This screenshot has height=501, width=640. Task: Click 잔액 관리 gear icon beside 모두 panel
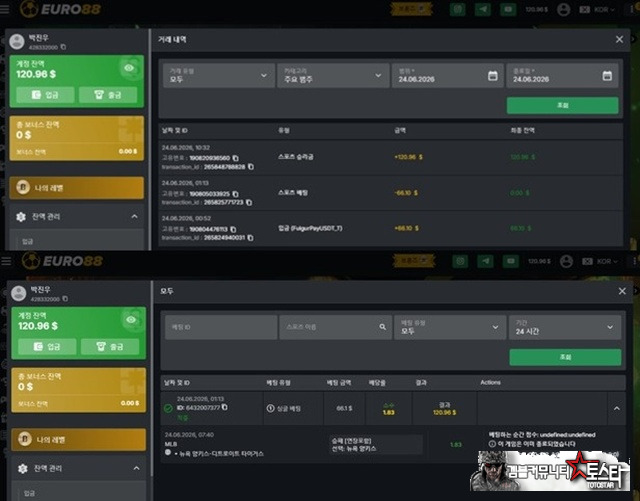23,468
